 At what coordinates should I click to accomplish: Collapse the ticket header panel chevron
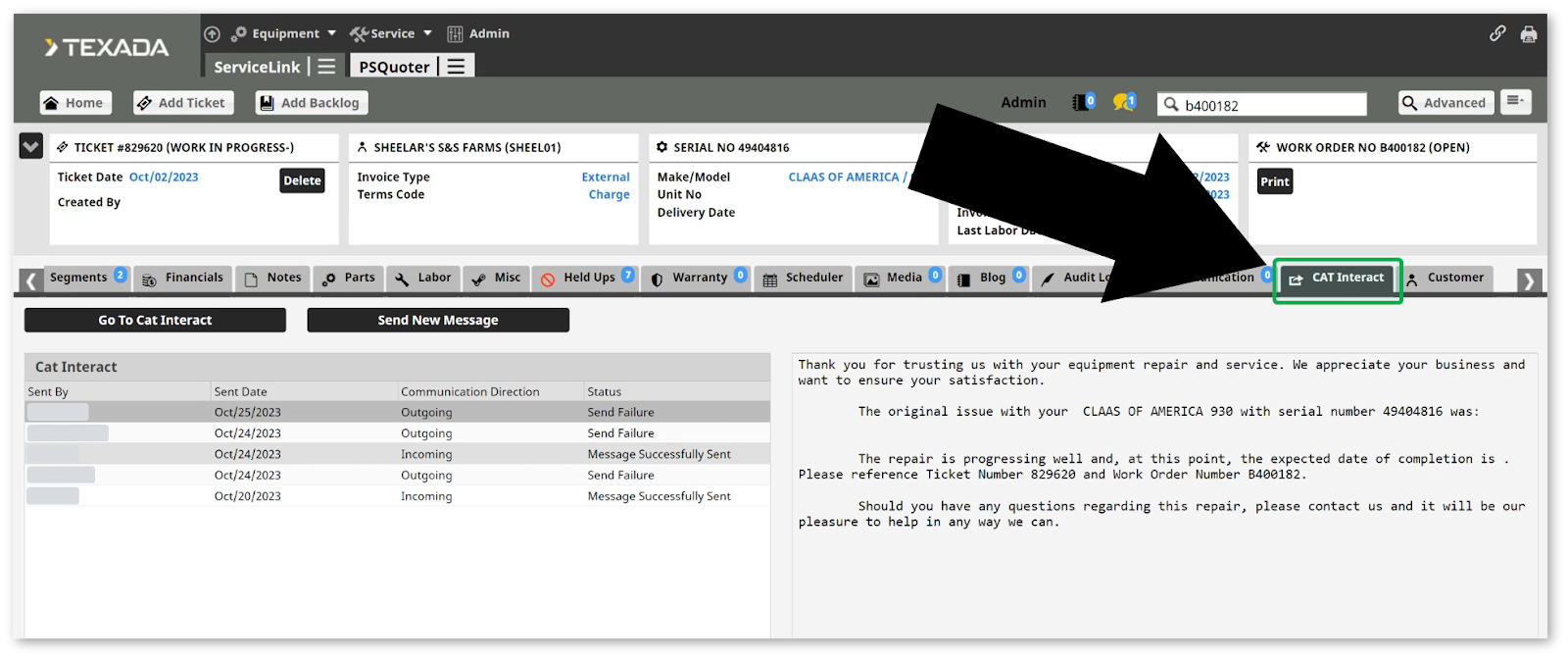pos(30,146)
